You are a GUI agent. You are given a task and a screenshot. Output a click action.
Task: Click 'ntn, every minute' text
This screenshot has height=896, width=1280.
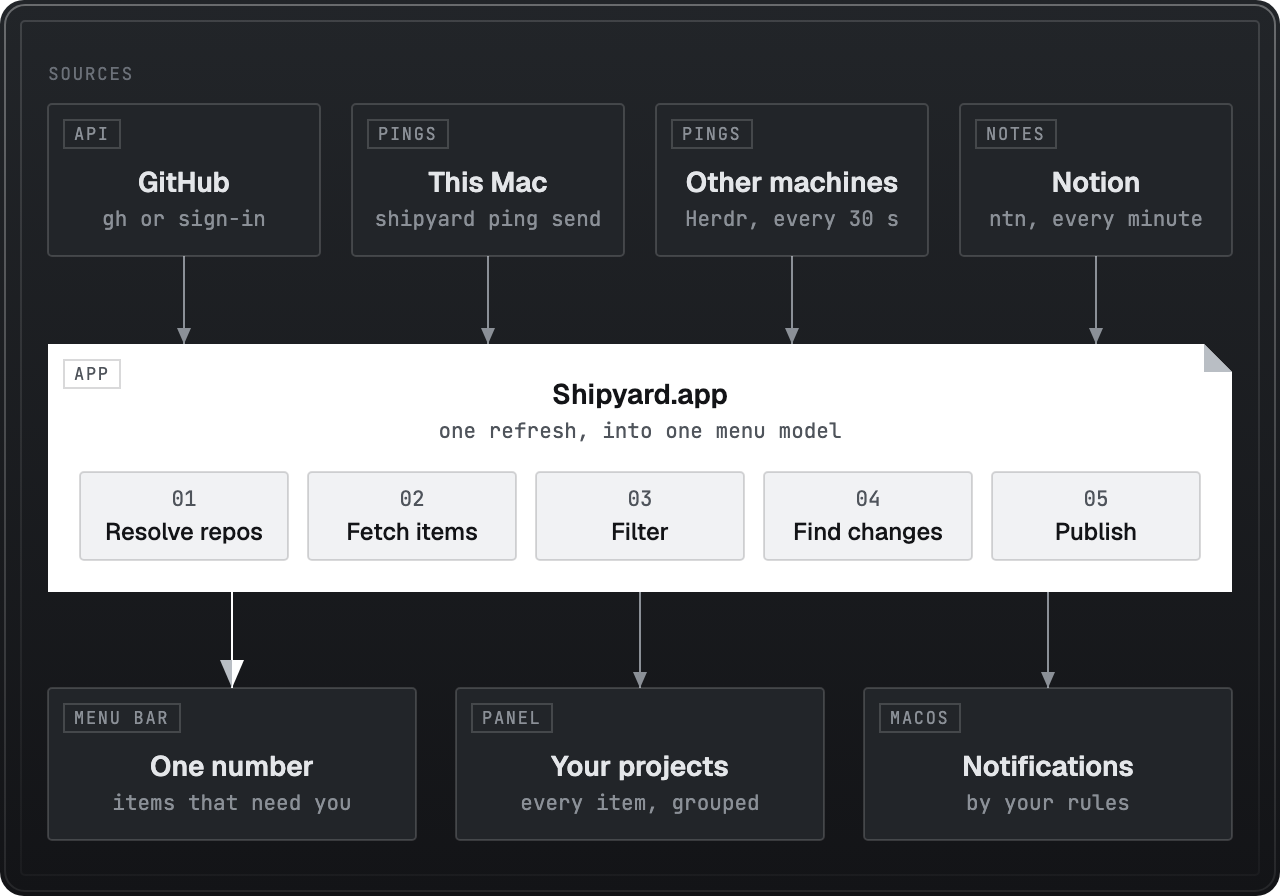click(1096, 219)
